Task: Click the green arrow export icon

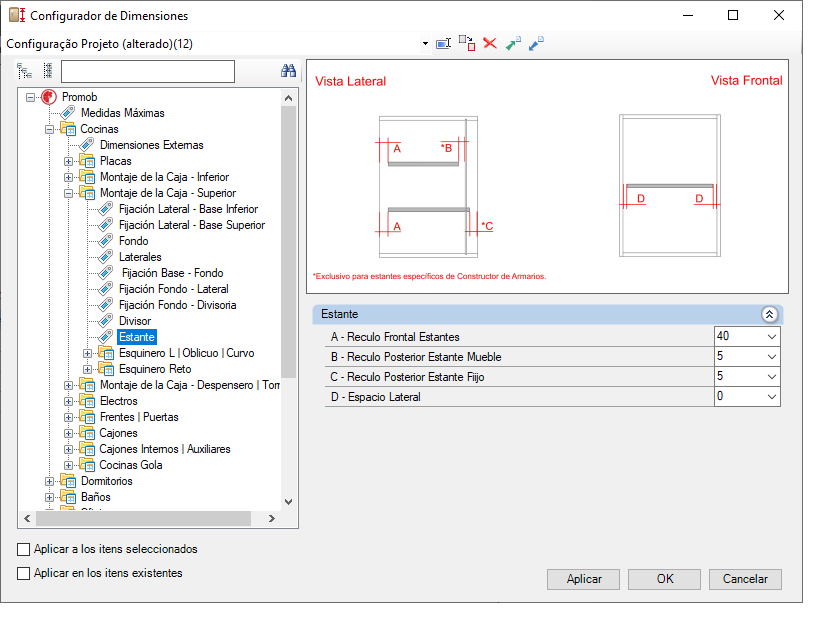Action: [513, 44]
